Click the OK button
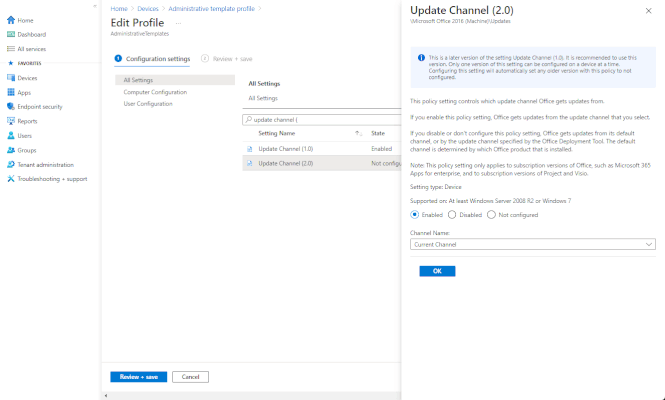Viewport: 665px width, 400px height. coord(437,271)
